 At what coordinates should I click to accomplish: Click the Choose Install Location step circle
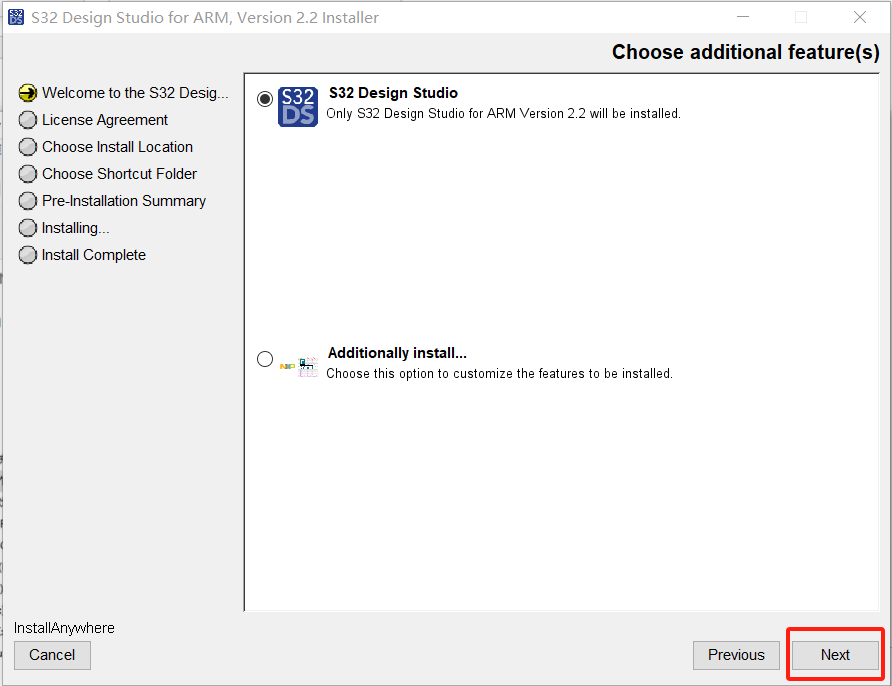[x=27, y=147]
